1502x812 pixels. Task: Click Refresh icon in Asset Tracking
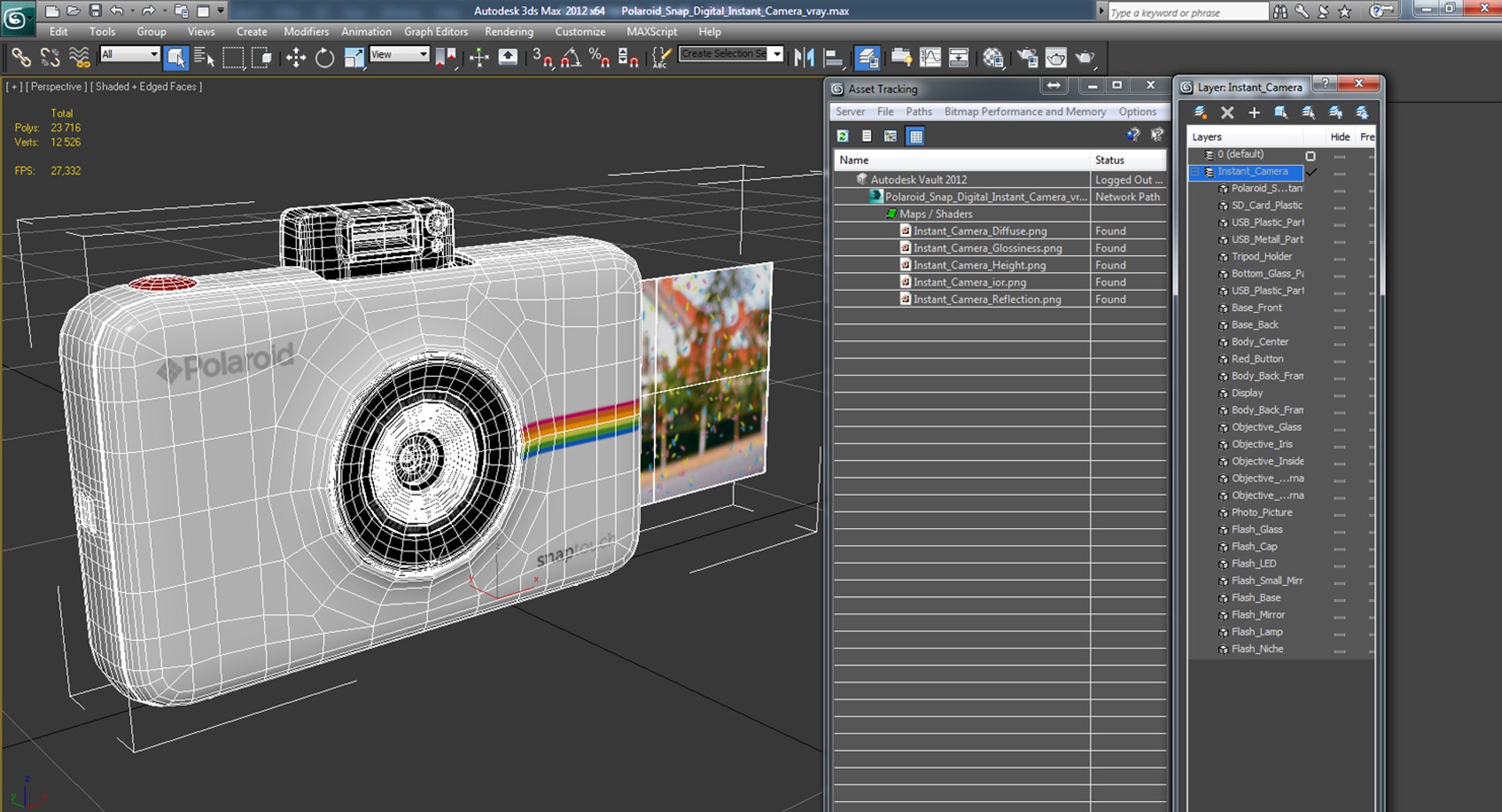coord(843,136)
